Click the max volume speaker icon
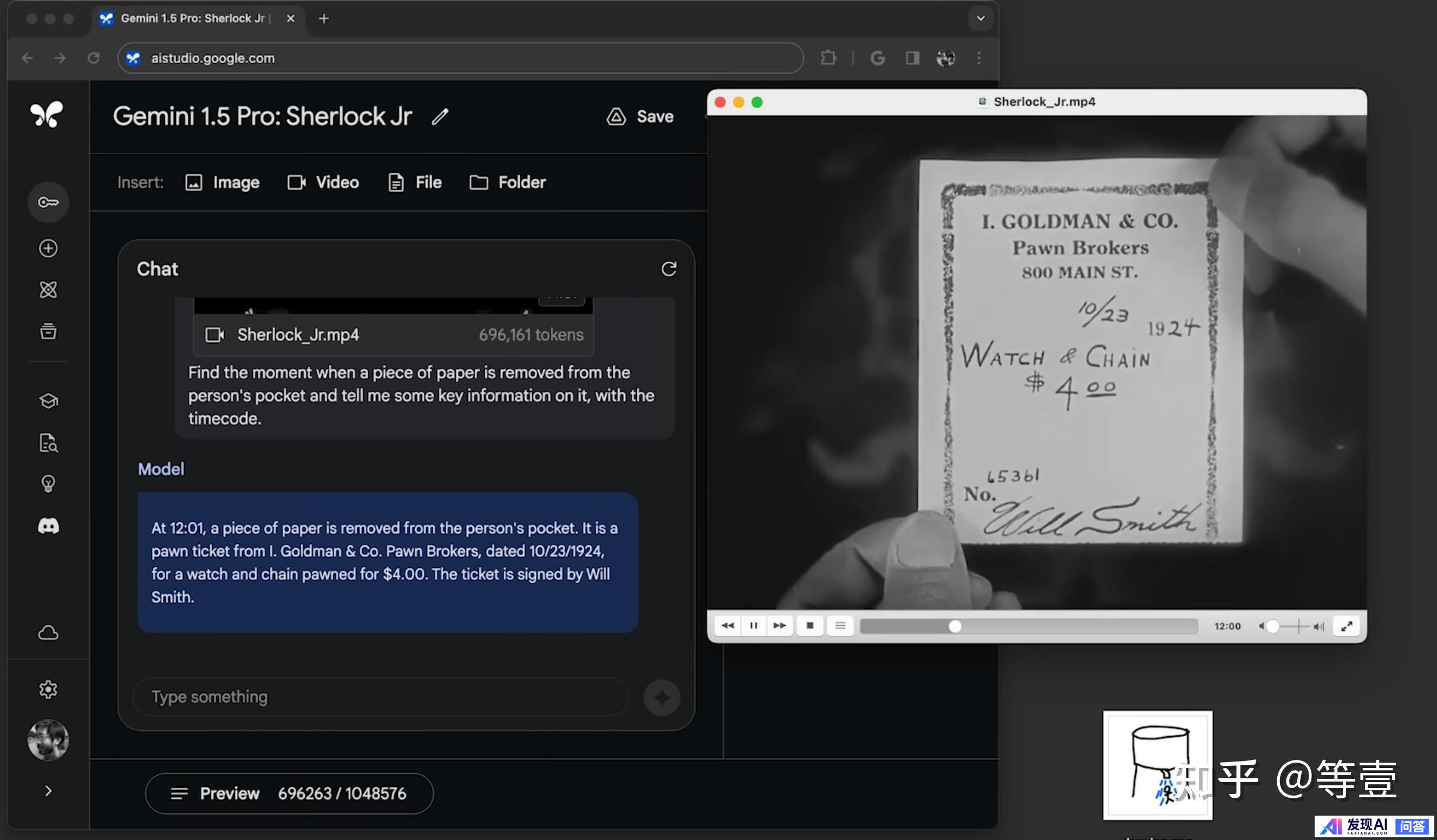Viewport: 1437px width, 840px height. (x=1318, y=626)
